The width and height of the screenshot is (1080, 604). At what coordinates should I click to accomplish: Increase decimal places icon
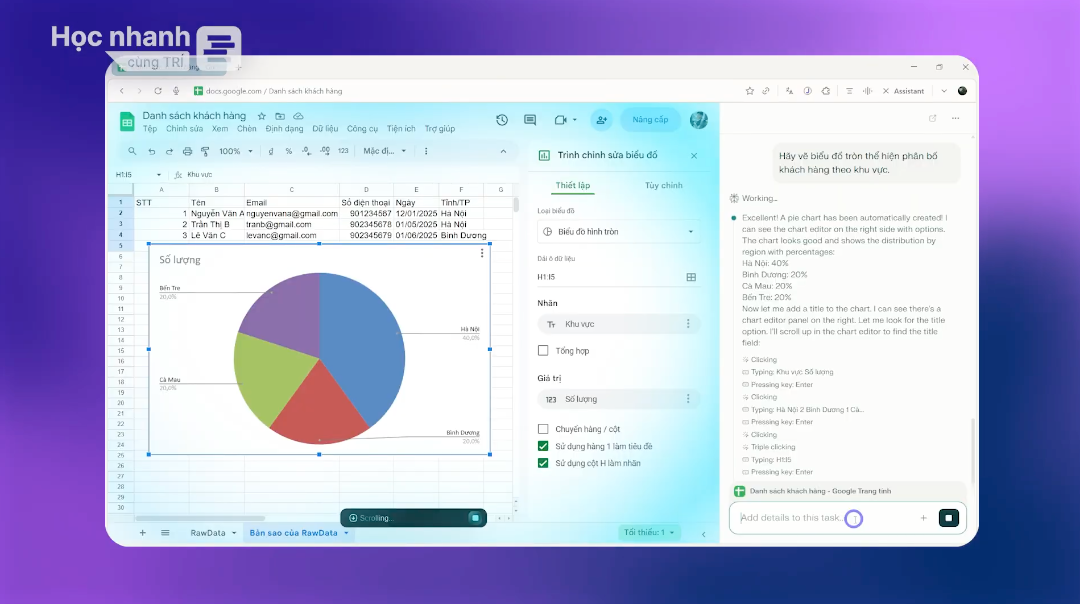pos(324,152)
